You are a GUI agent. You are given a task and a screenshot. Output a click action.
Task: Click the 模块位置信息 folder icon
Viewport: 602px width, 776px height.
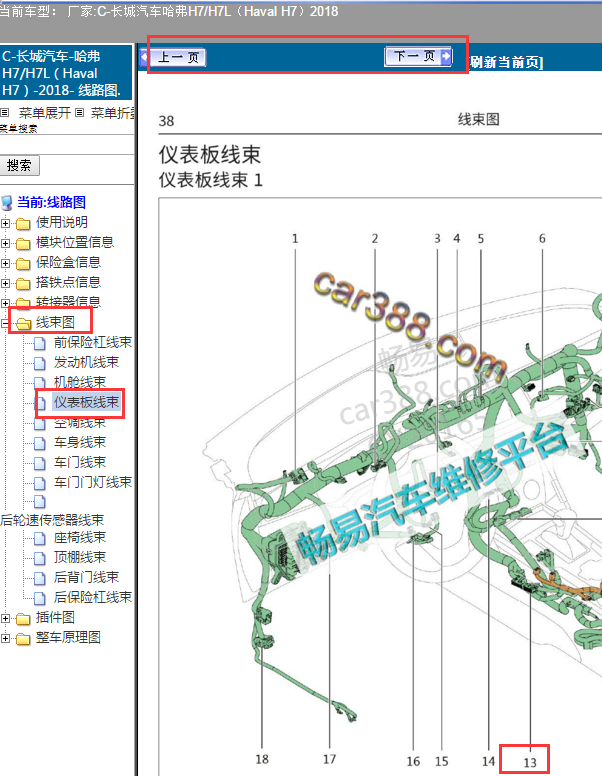pos(23,243)
